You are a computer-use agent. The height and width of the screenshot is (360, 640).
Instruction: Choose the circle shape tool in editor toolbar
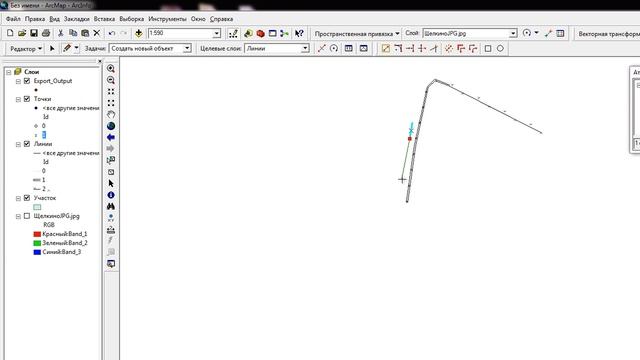(x=500, y=49)
